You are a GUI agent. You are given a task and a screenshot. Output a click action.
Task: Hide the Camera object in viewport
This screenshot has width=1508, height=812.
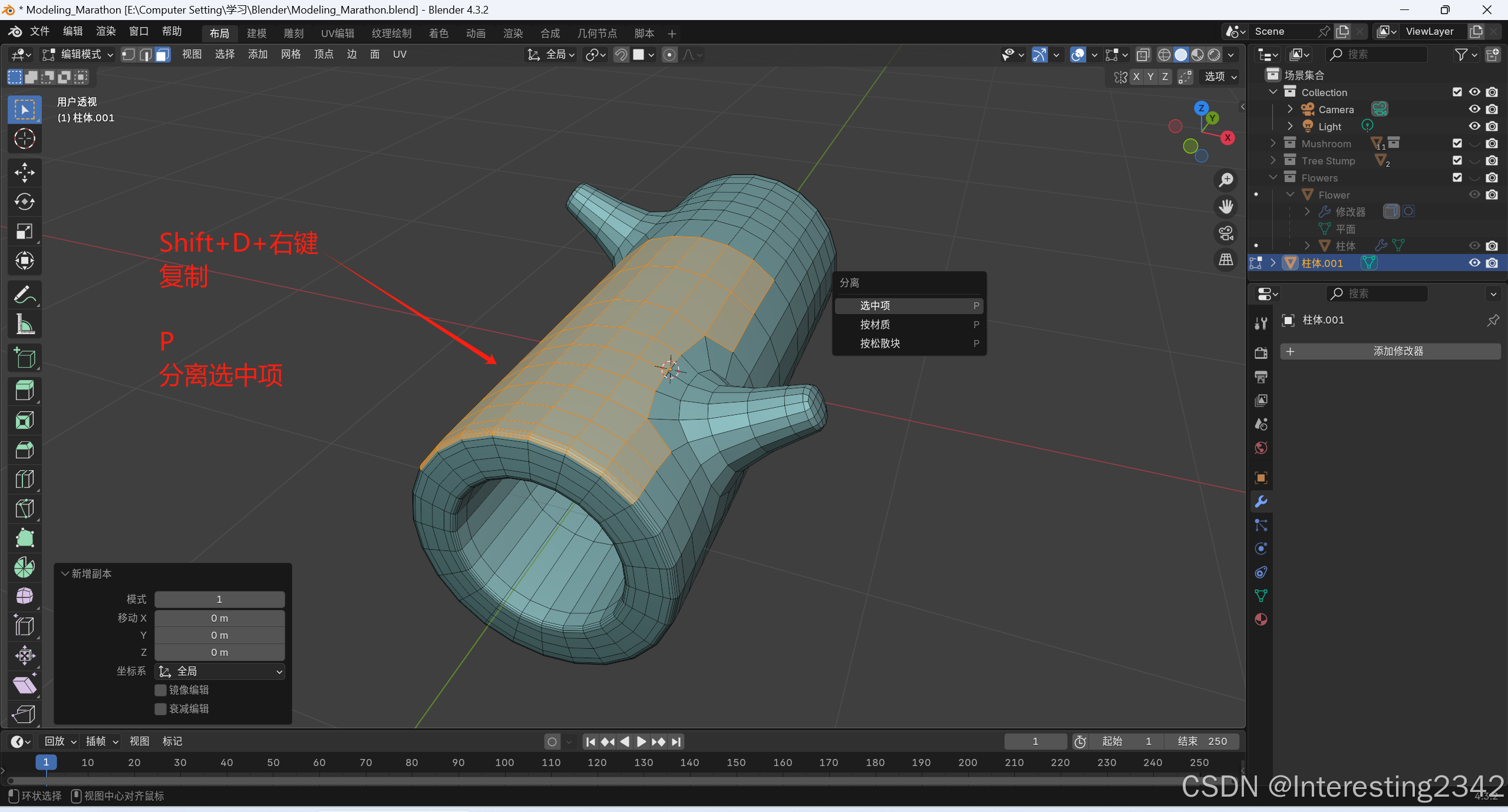click(x=1474, y=109)
